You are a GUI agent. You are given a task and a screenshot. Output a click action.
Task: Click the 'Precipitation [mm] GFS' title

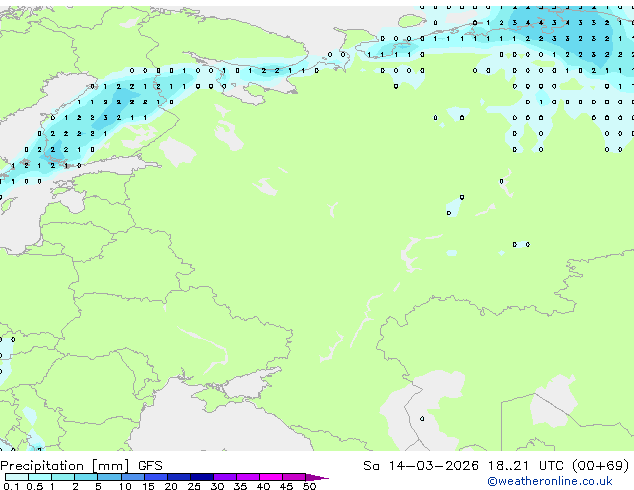pyautogui.click(x=81, y=466)
